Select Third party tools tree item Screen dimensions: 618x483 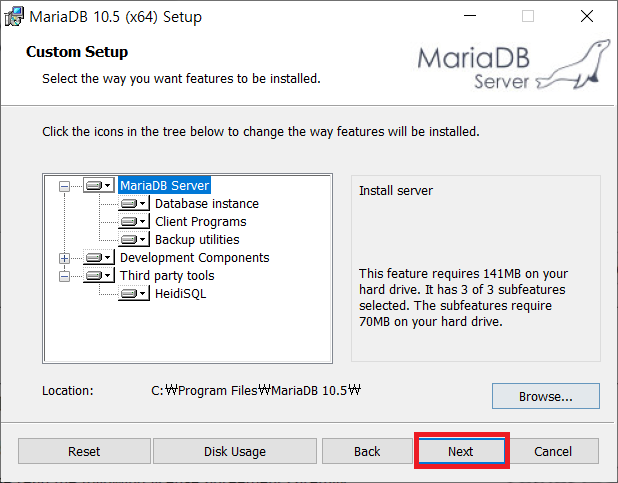pos(167,276)
